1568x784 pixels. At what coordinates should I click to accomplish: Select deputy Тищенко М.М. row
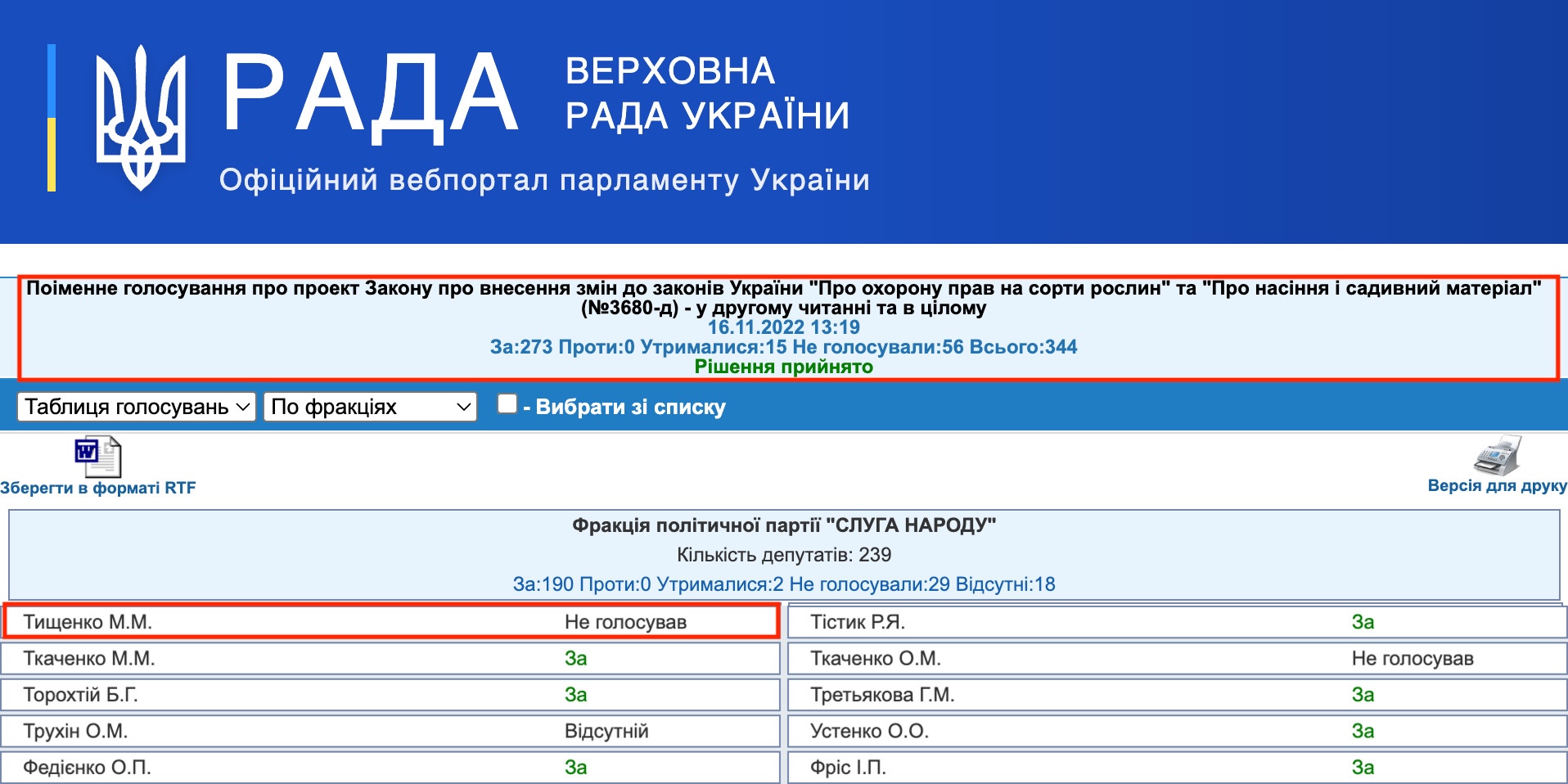click(x=390, y=622)
